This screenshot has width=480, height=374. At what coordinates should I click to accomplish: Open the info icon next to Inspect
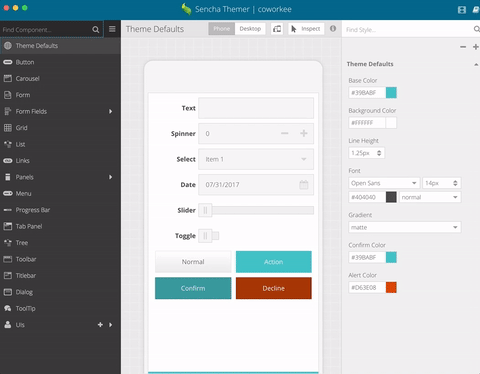pyautogui.click(x=333, y=29)
